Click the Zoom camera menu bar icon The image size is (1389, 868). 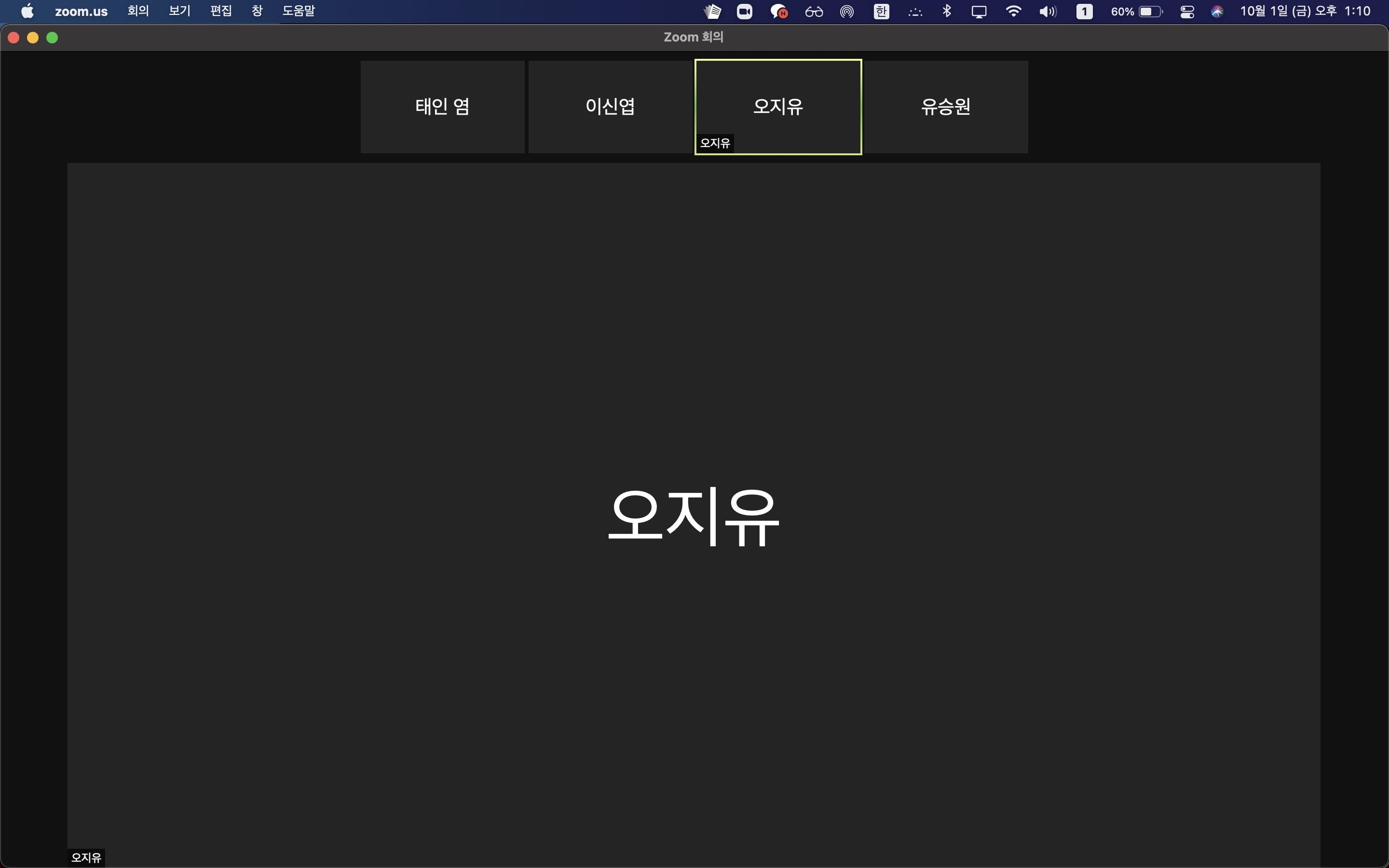pos(745,12)
